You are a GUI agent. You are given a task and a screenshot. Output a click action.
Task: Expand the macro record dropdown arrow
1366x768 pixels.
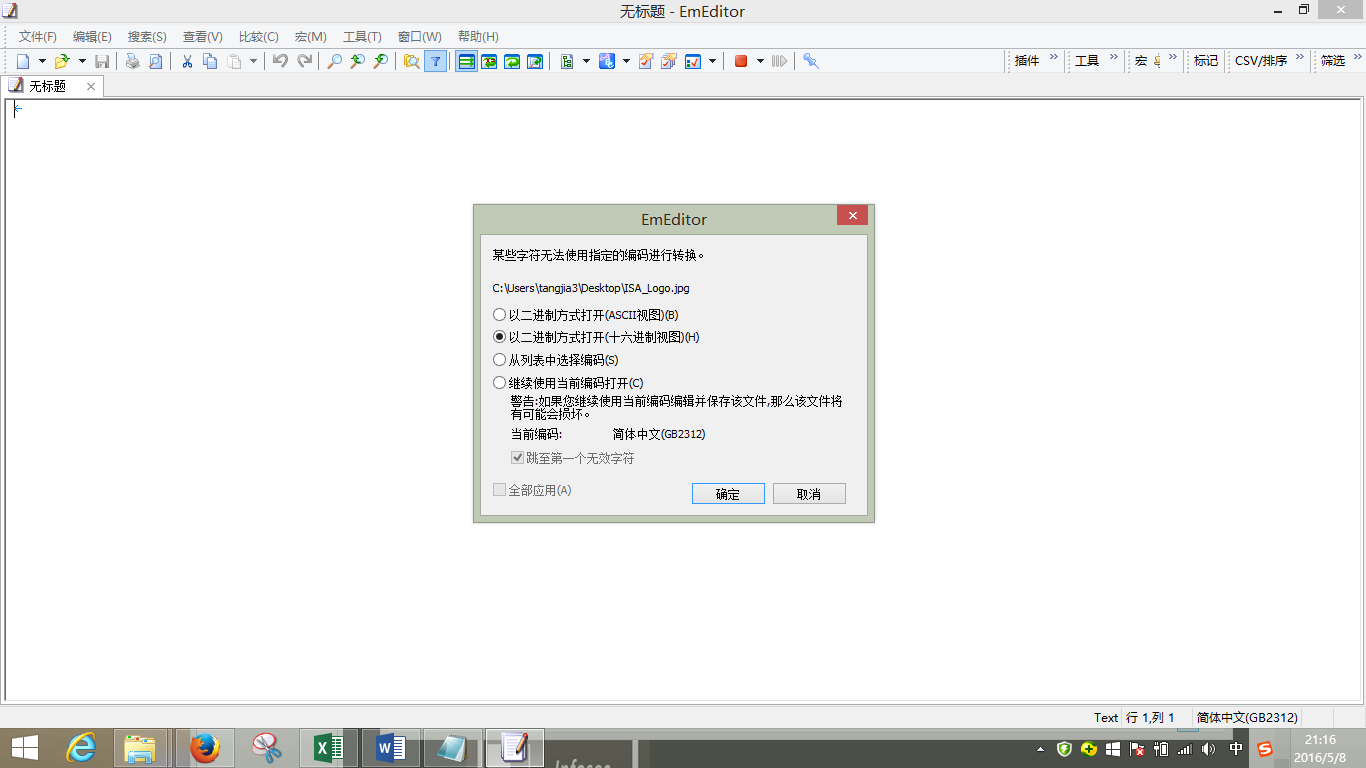[760, 61]
